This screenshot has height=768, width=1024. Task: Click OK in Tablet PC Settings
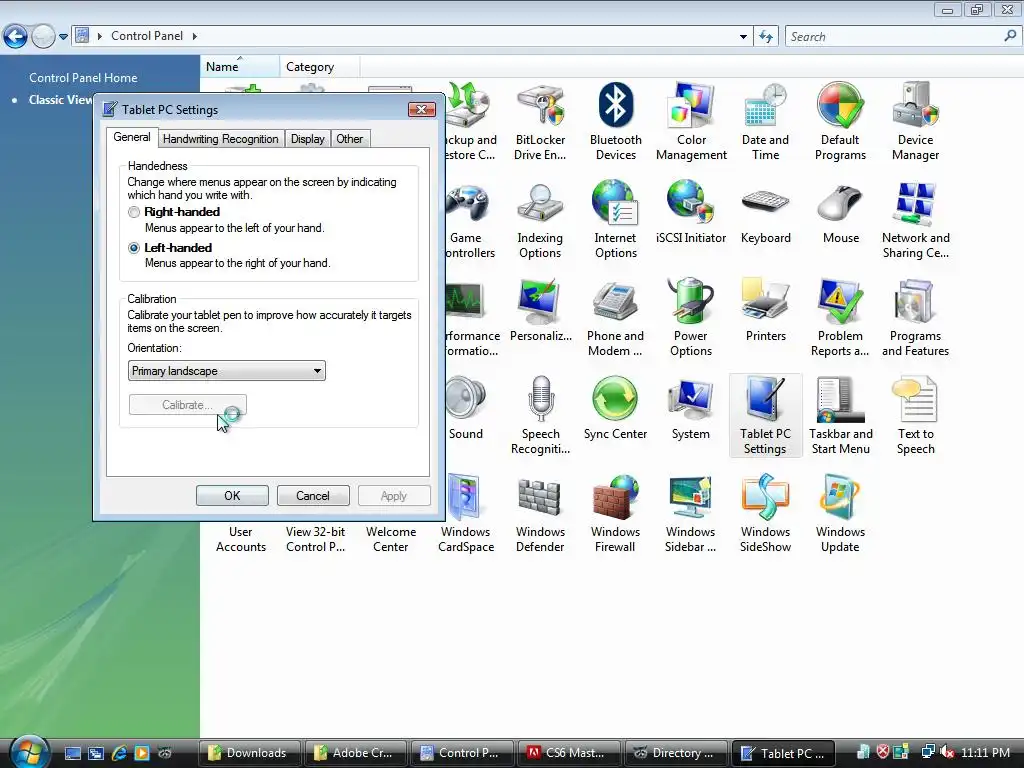[x=232, y=496]
